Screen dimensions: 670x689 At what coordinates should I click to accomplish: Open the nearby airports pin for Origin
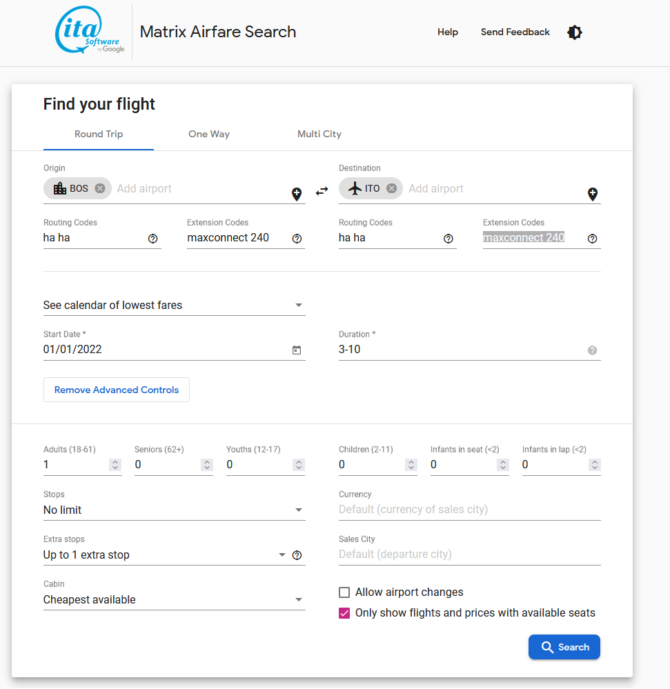297,194
